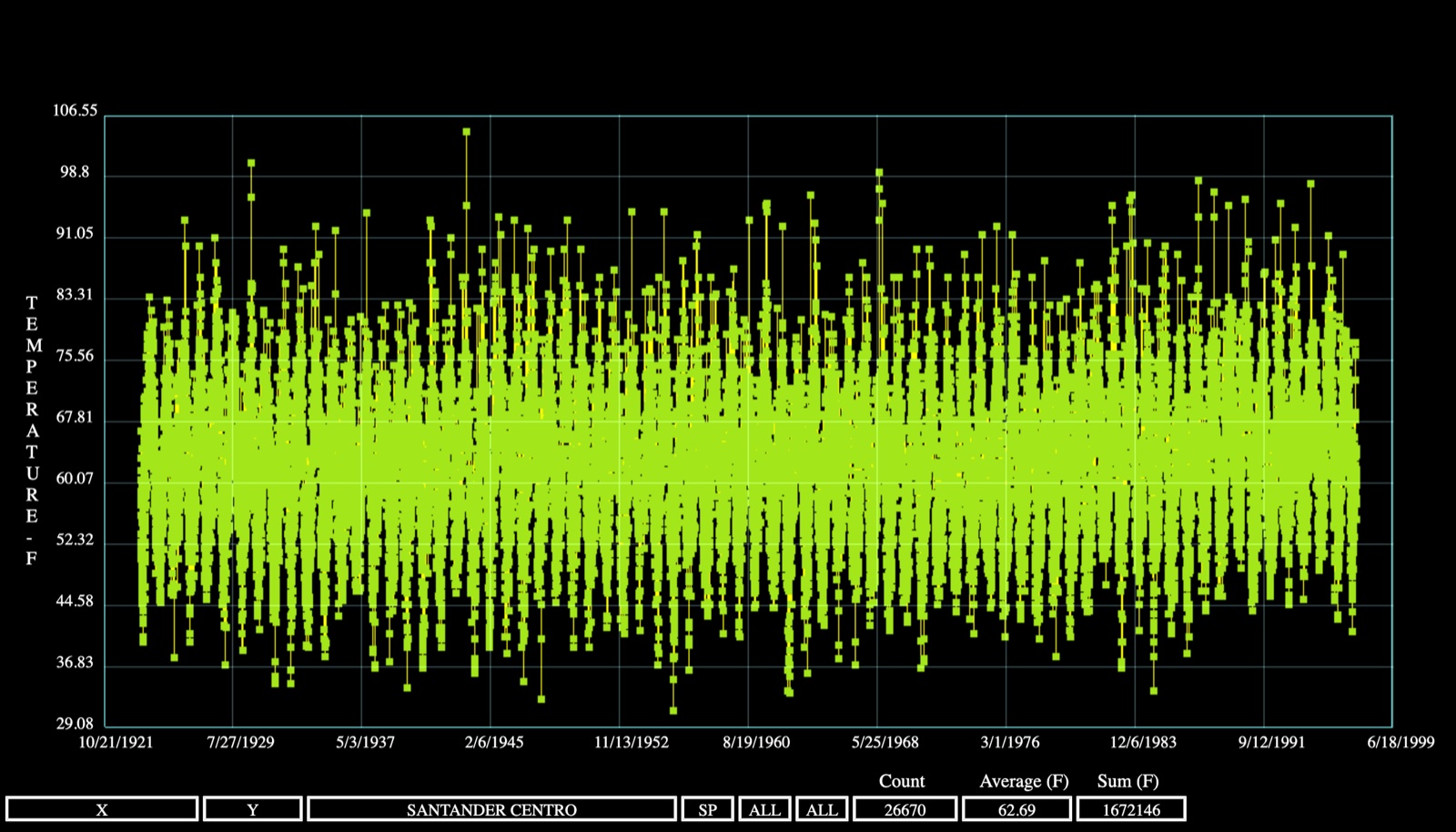
Task: Click the X axis selector box
Action: (102, 809)
